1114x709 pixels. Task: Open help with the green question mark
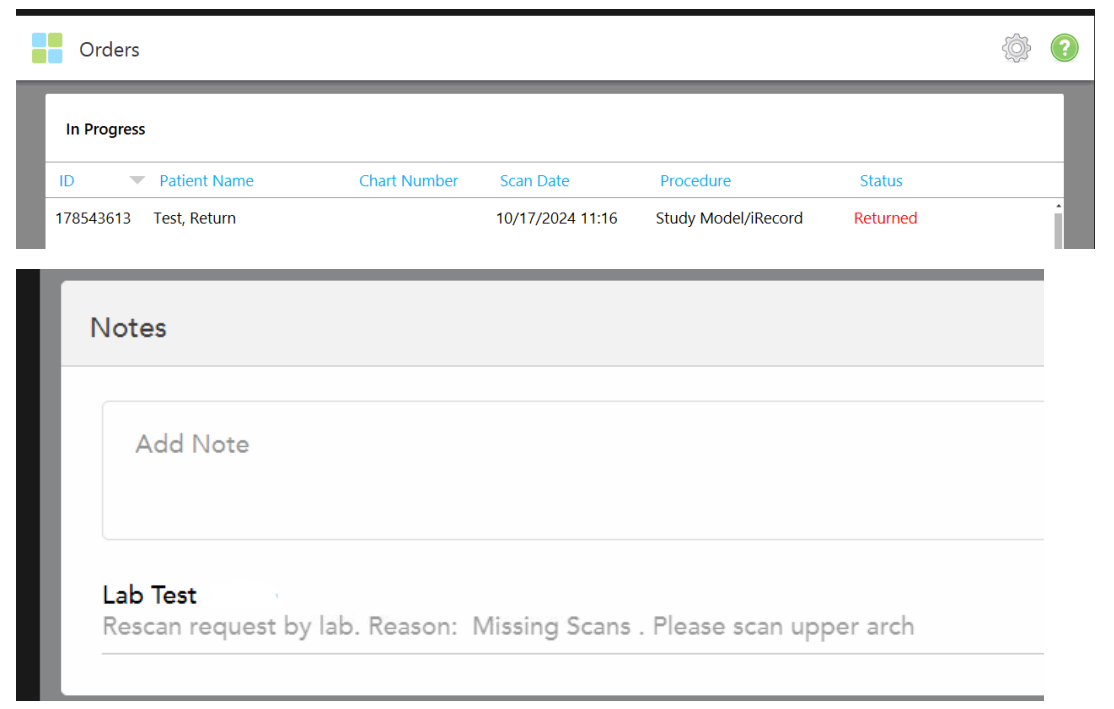click(1064, 48)
